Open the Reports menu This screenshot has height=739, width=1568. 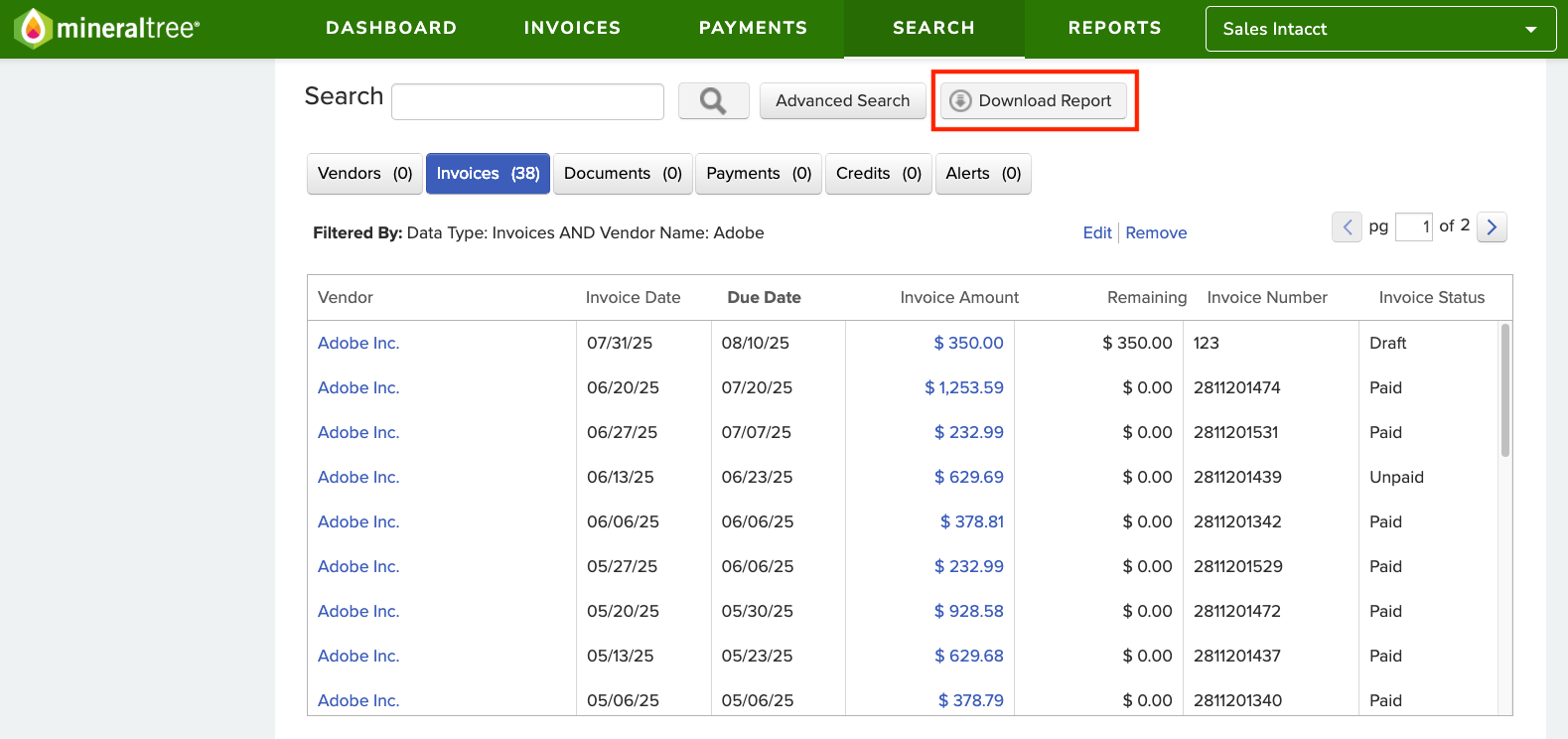coord(1114,28)
